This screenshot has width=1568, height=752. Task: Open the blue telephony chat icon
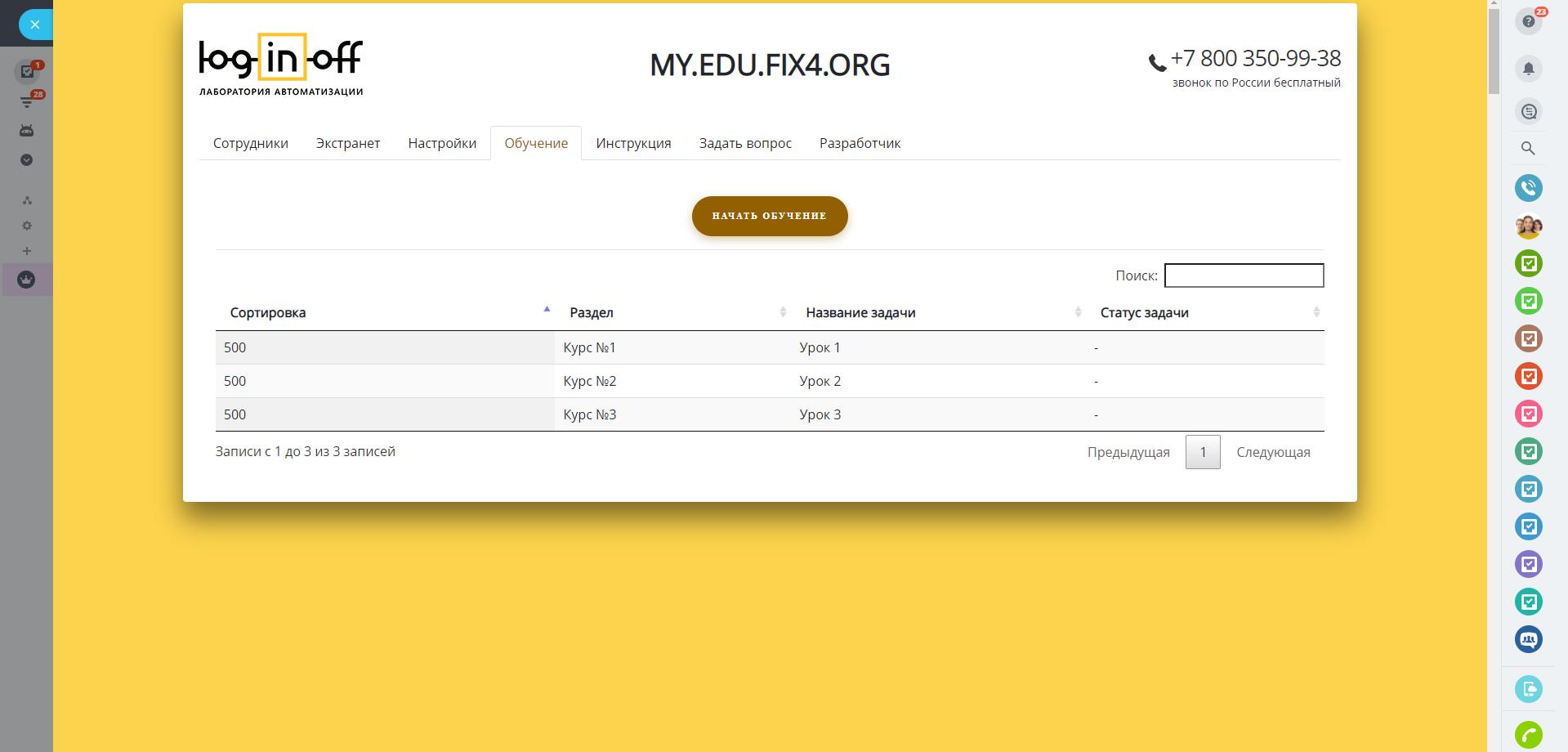1528,188
